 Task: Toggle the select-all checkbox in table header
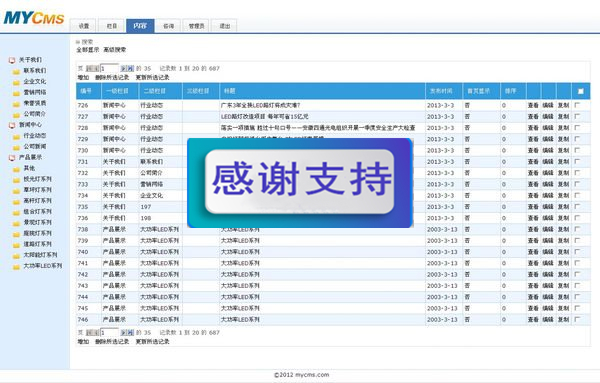580,91
